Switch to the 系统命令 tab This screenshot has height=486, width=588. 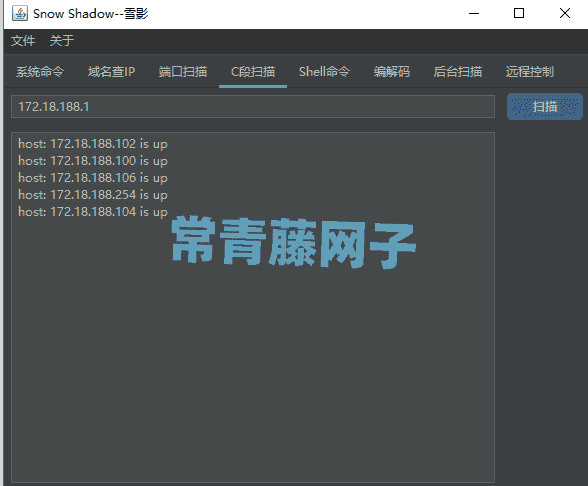40,71
